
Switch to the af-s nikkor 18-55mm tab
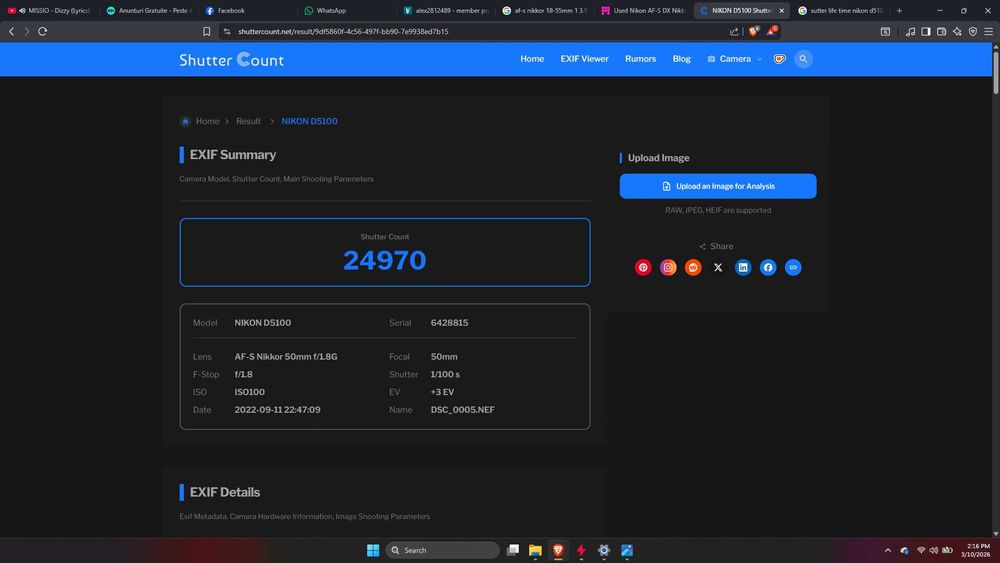(x=544, y=10)
